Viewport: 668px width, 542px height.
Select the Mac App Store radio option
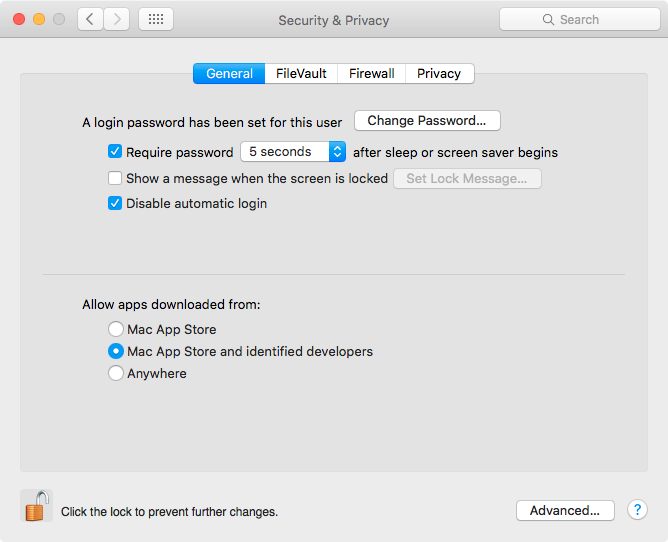116,329
